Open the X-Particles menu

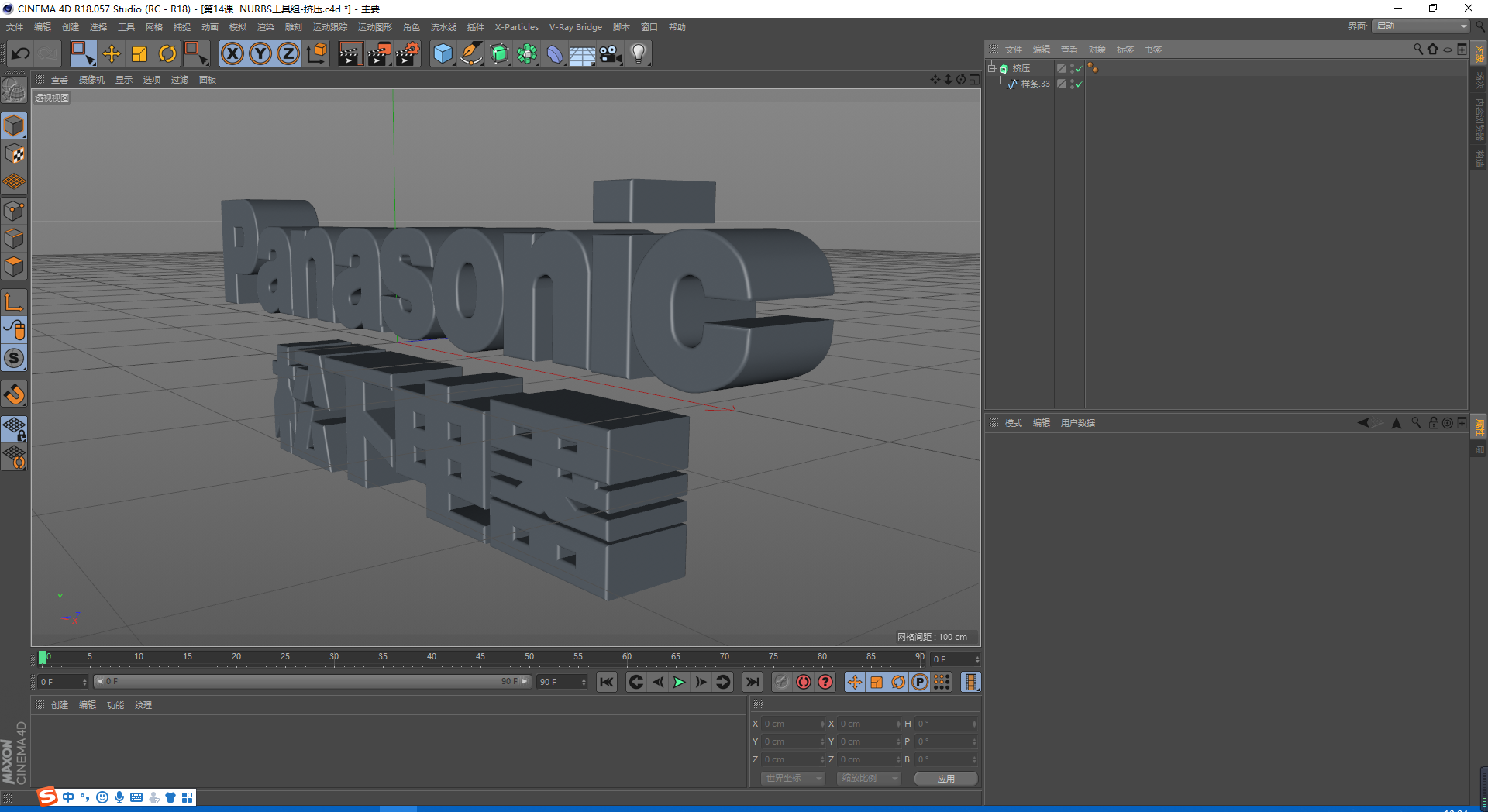(x=517, y=27)
